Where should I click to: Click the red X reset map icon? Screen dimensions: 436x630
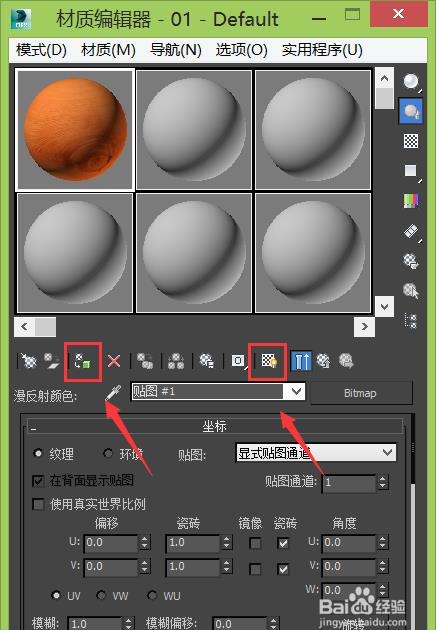pos(114,361)
